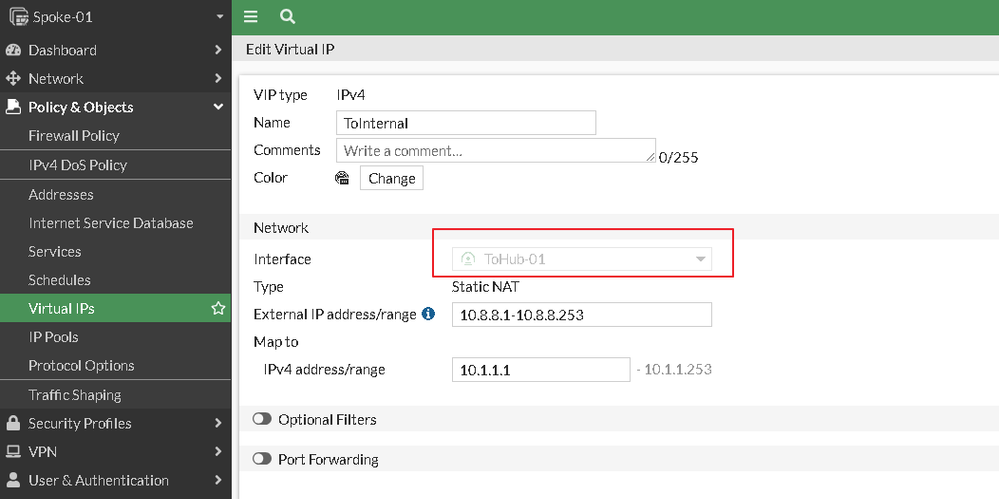Click the VPN monitor icon in the sidebar
This screenshot has width=999, height=499.
13,451
